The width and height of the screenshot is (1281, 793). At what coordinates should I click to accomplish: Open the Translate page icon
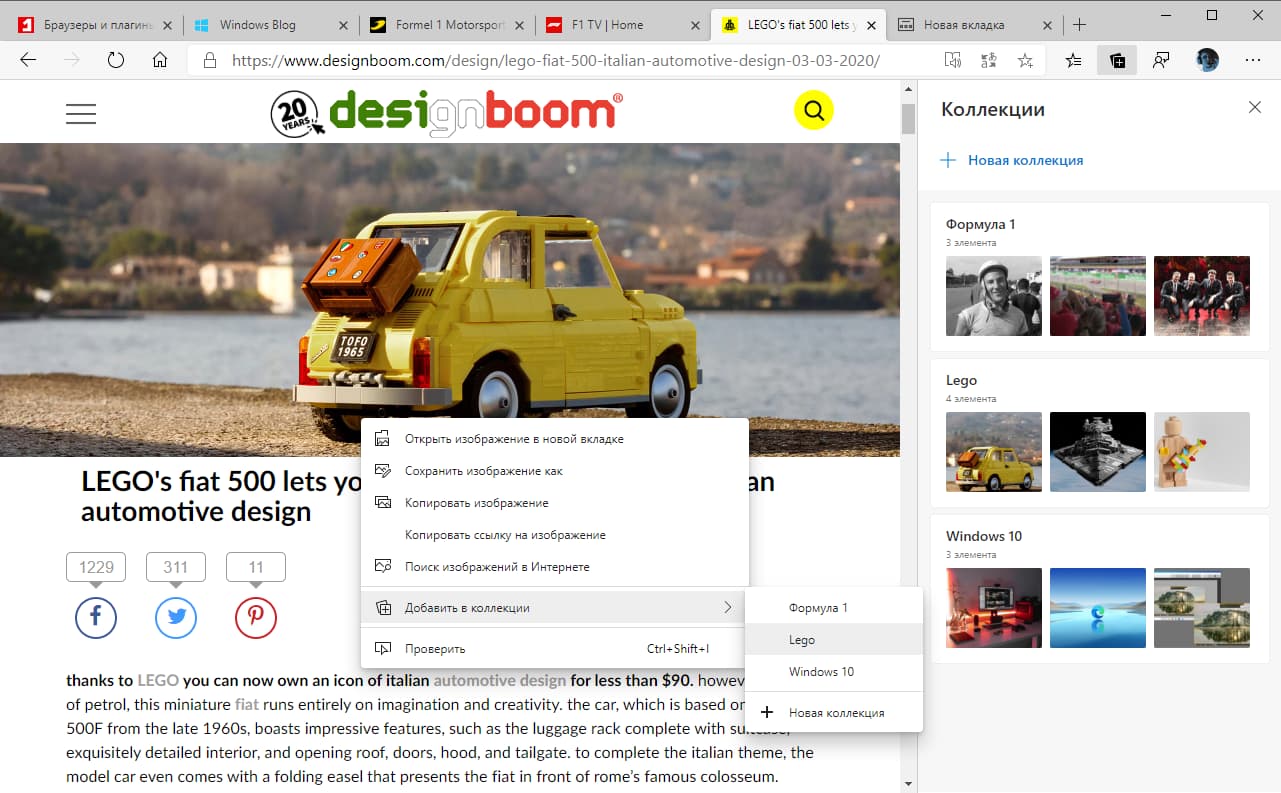[x=988, y=61]
